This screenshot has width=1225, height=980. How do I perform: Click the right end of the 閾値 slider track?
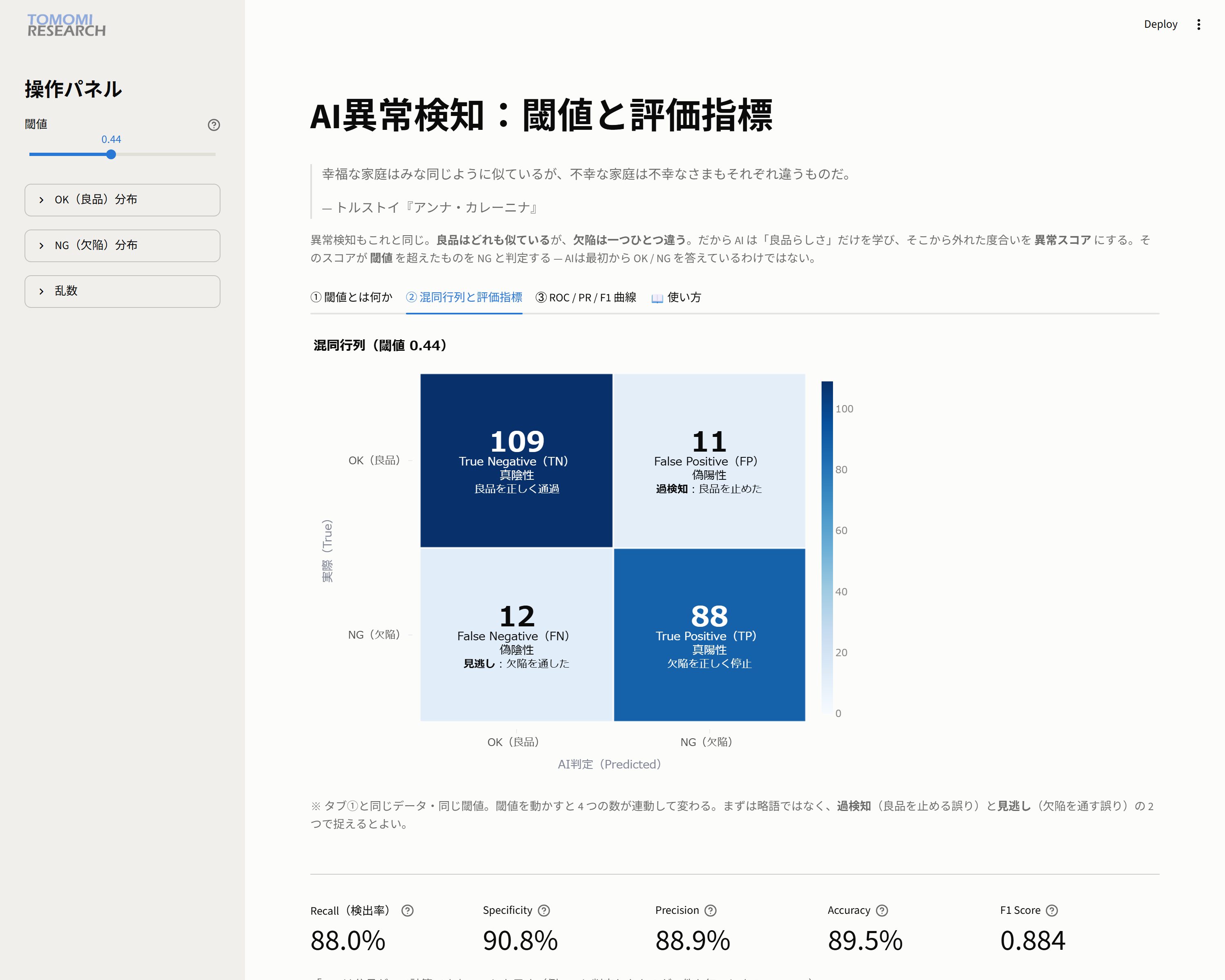coord(214,154)
